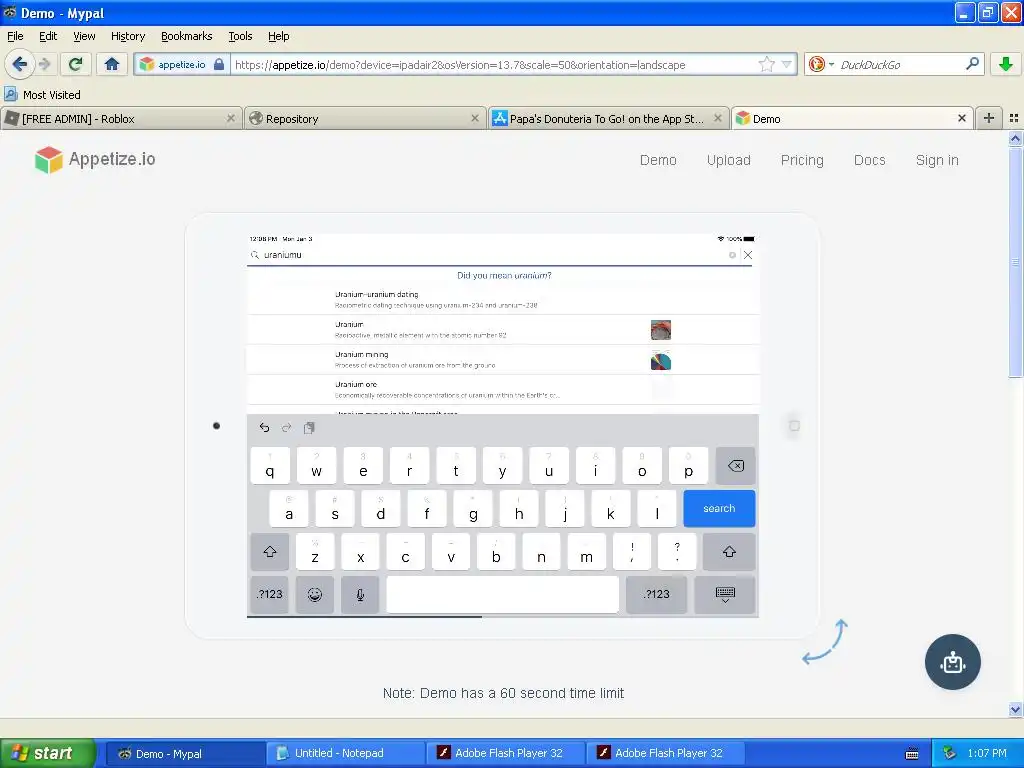The width and height of the screenshot is (1024, 768).
Task: Tap the blue search key
Action: point(718,508)
